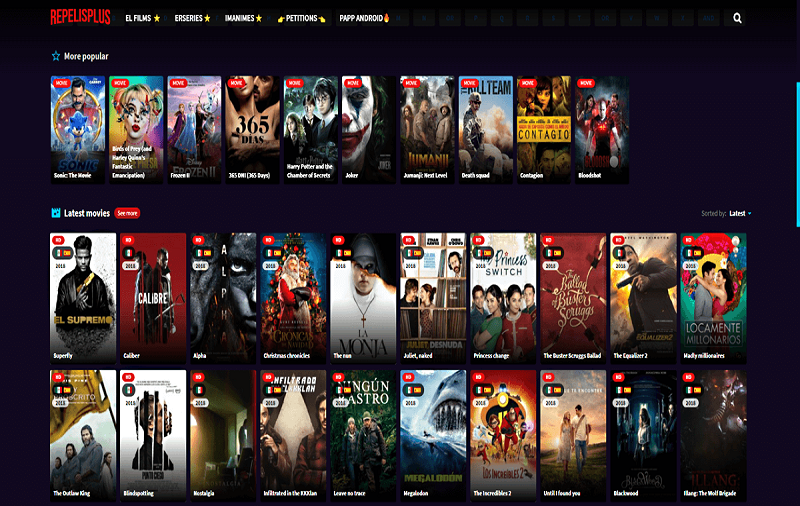Click the MOVIE badge on Bloodshot poster
Screen dimensions: 800x506
[x=587, y=83]
